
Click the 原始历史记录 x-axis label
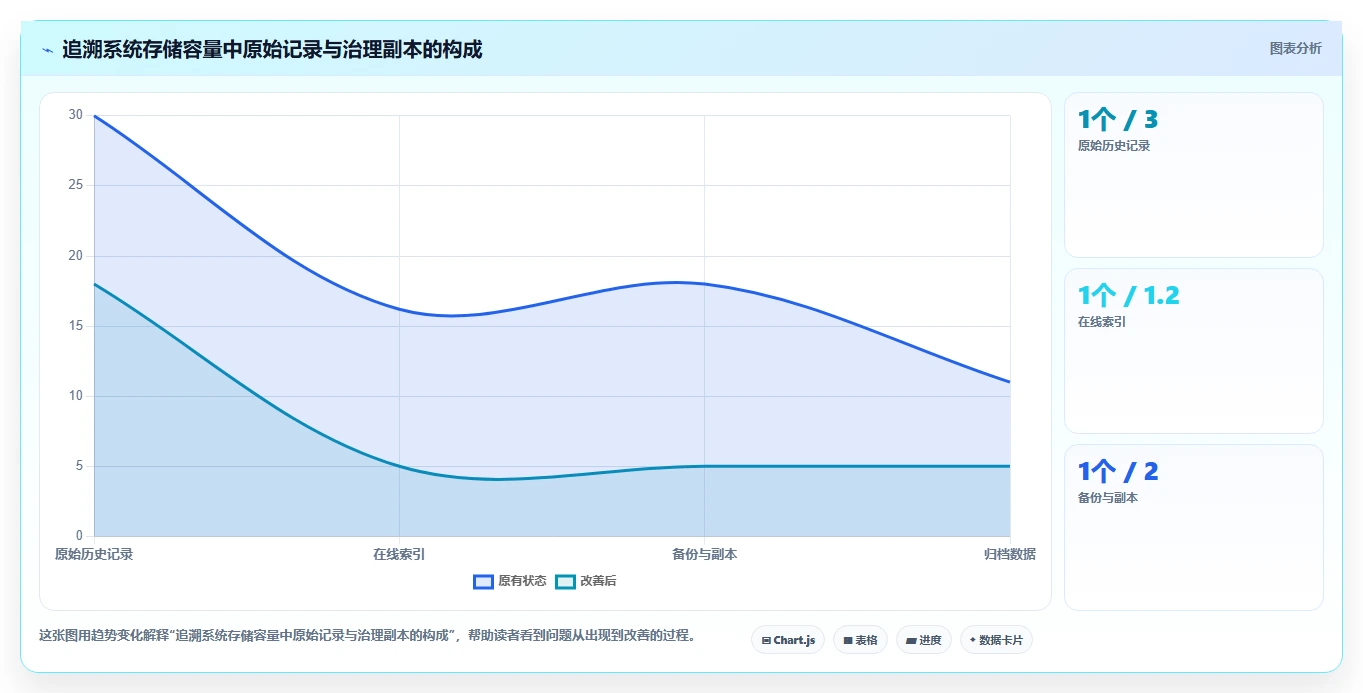pos(94,554)
